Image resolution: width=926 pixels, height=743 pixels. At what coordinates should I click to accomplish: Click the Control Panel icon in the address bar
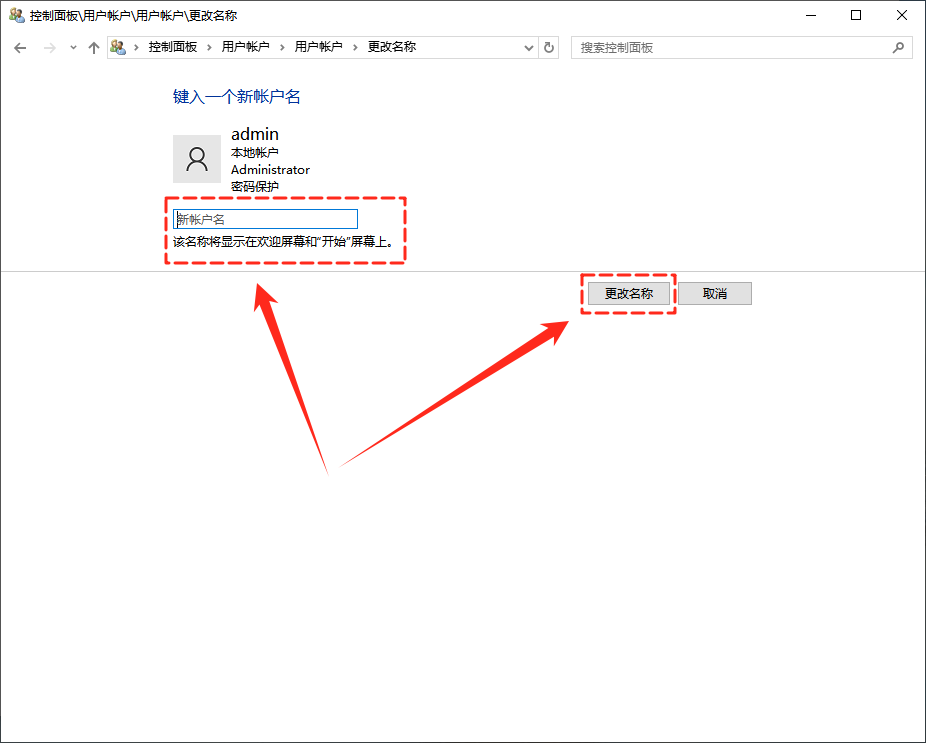click(117, 47)
